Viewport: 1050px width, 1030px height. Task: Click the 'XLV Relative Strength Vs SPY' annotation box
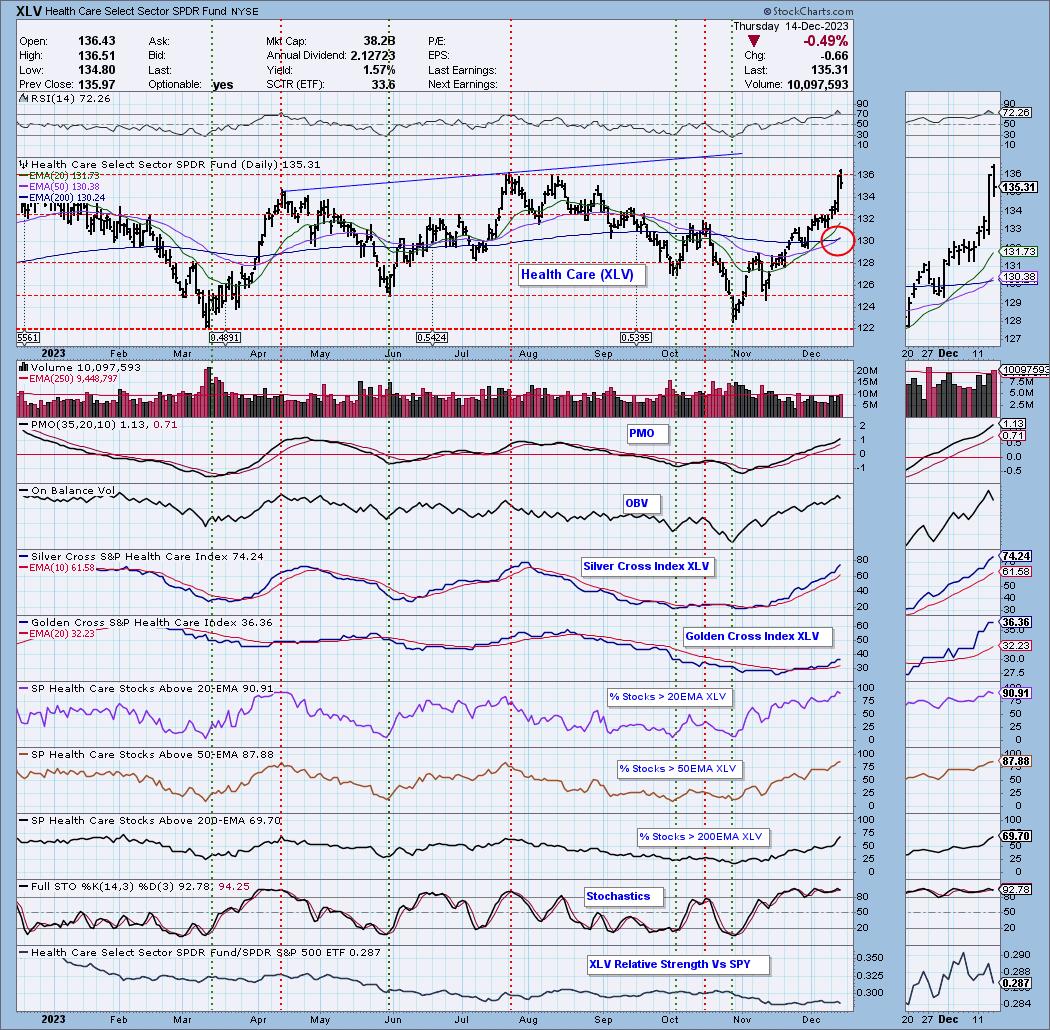coord(678,965)
